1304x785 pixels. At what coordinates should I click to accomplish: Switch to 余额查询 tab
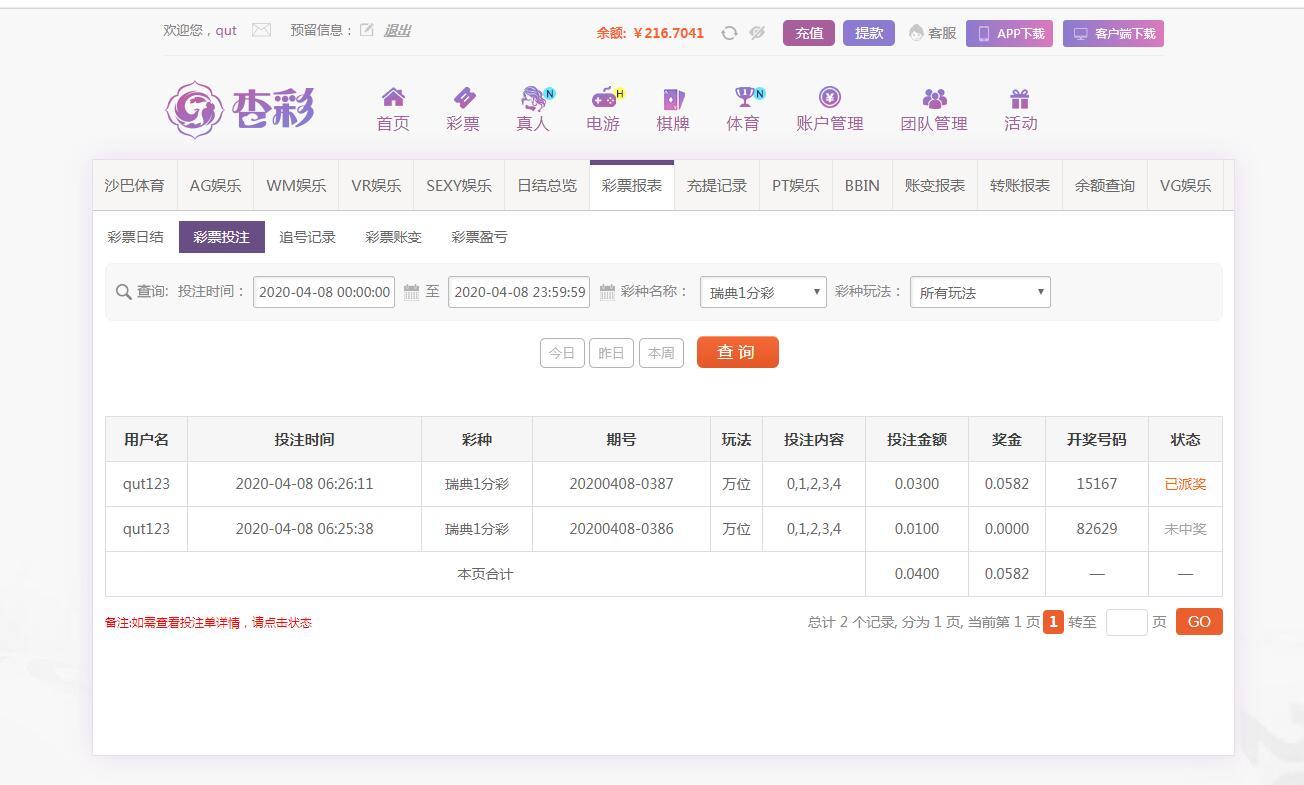1105,185
